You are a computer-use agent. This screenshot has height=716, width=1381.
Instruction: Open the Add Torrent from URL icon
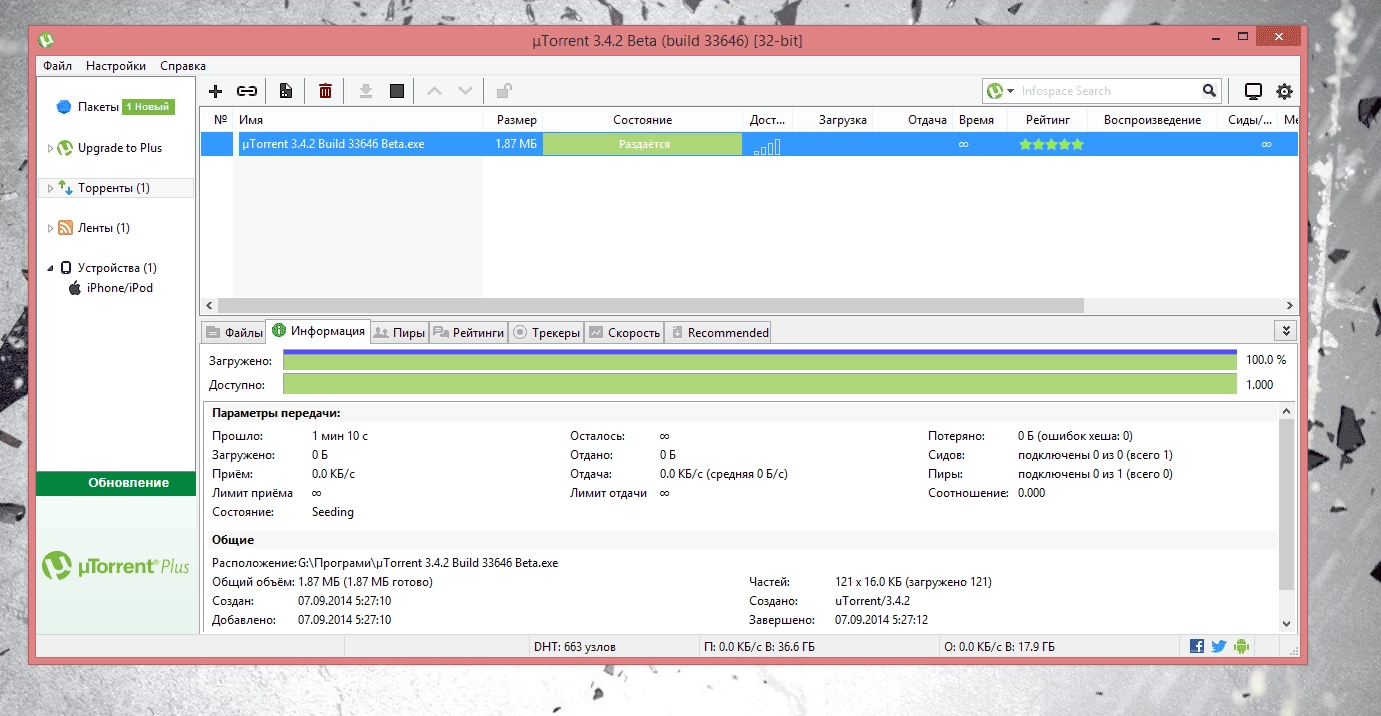(246, 90)
